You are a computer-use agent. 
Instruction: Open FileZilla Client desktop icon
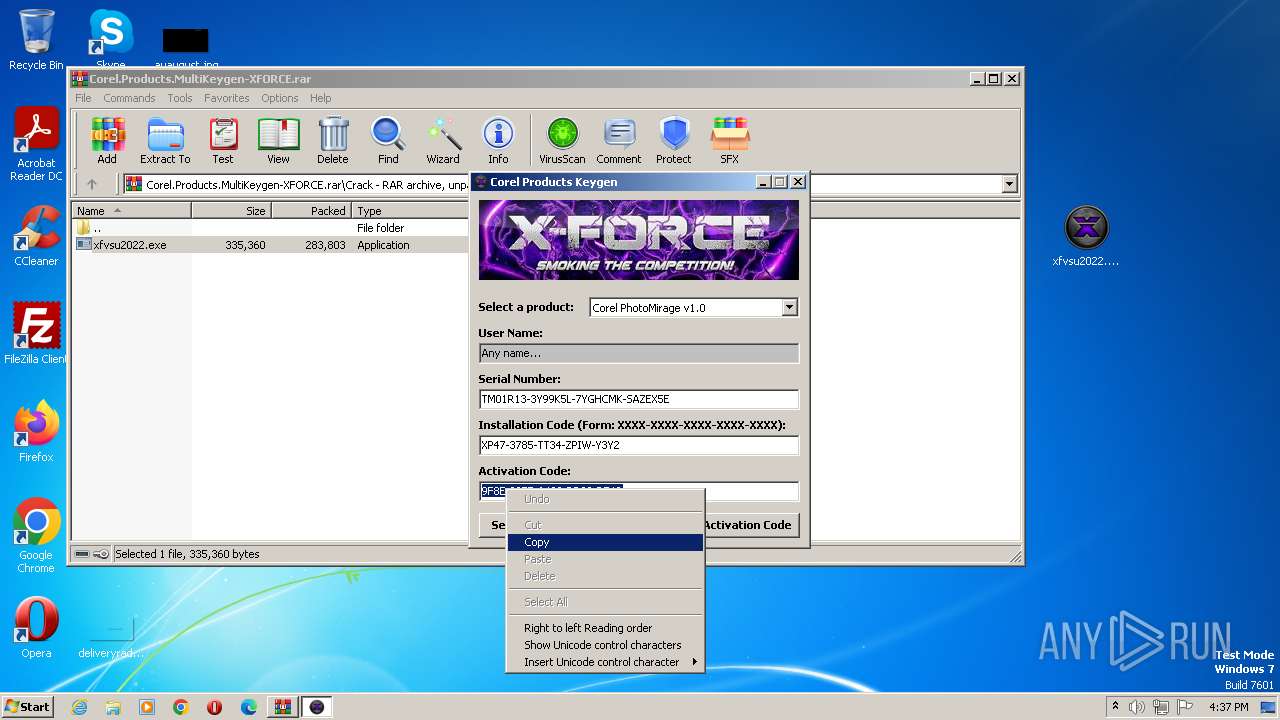click(36, 334)
